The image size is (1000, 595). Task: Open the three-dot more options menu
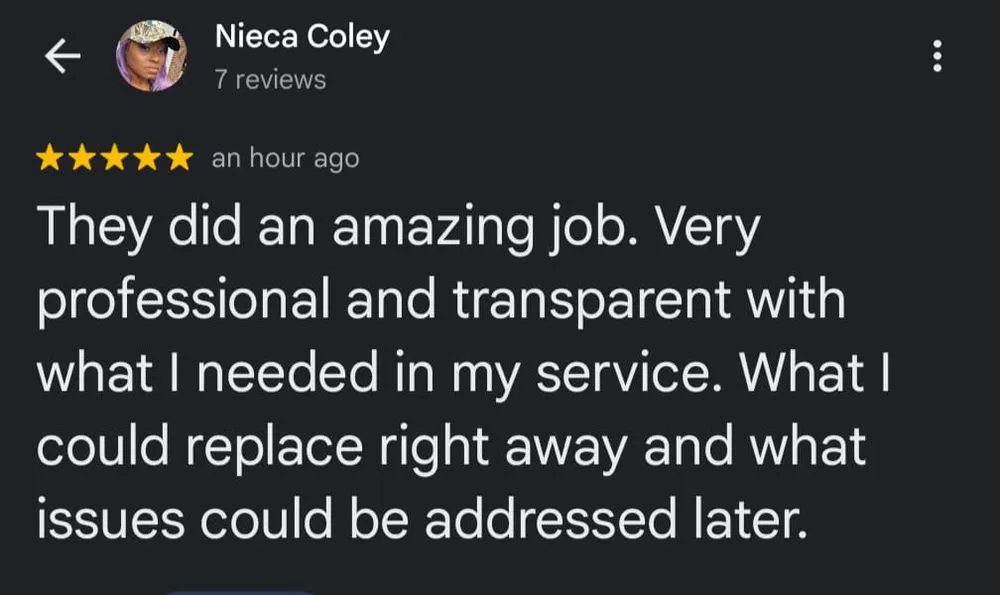(x=937, y=56)
